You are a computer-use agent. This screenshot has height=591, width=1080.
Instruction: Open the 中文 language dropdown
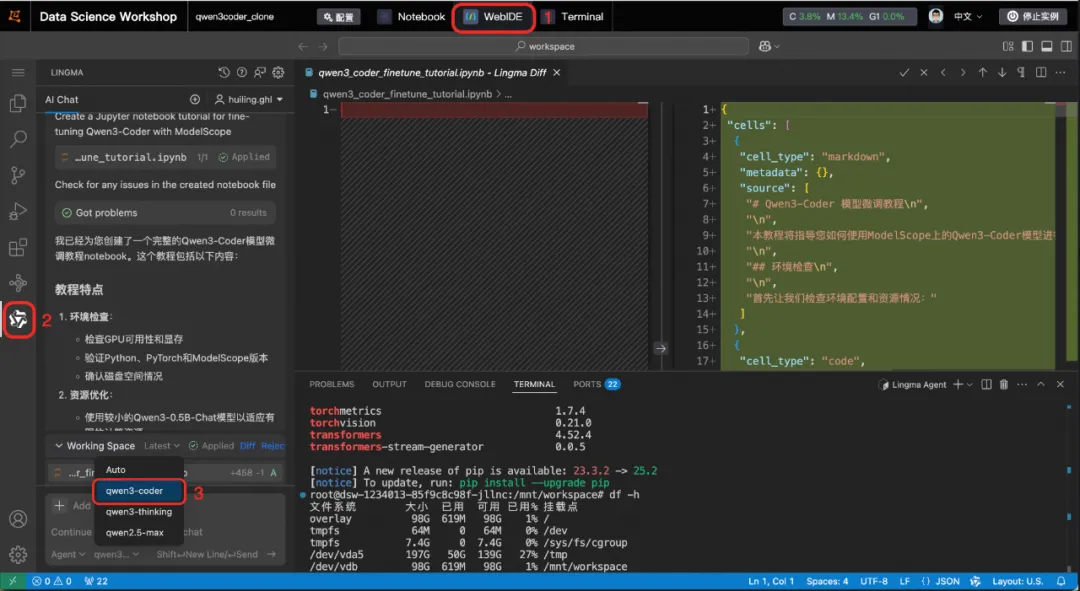(968, 17)
